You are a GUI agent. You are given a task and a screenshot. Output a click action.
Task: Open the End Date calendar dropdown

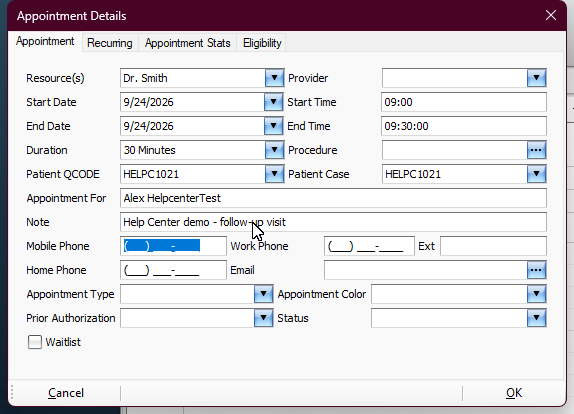[273, 126]
